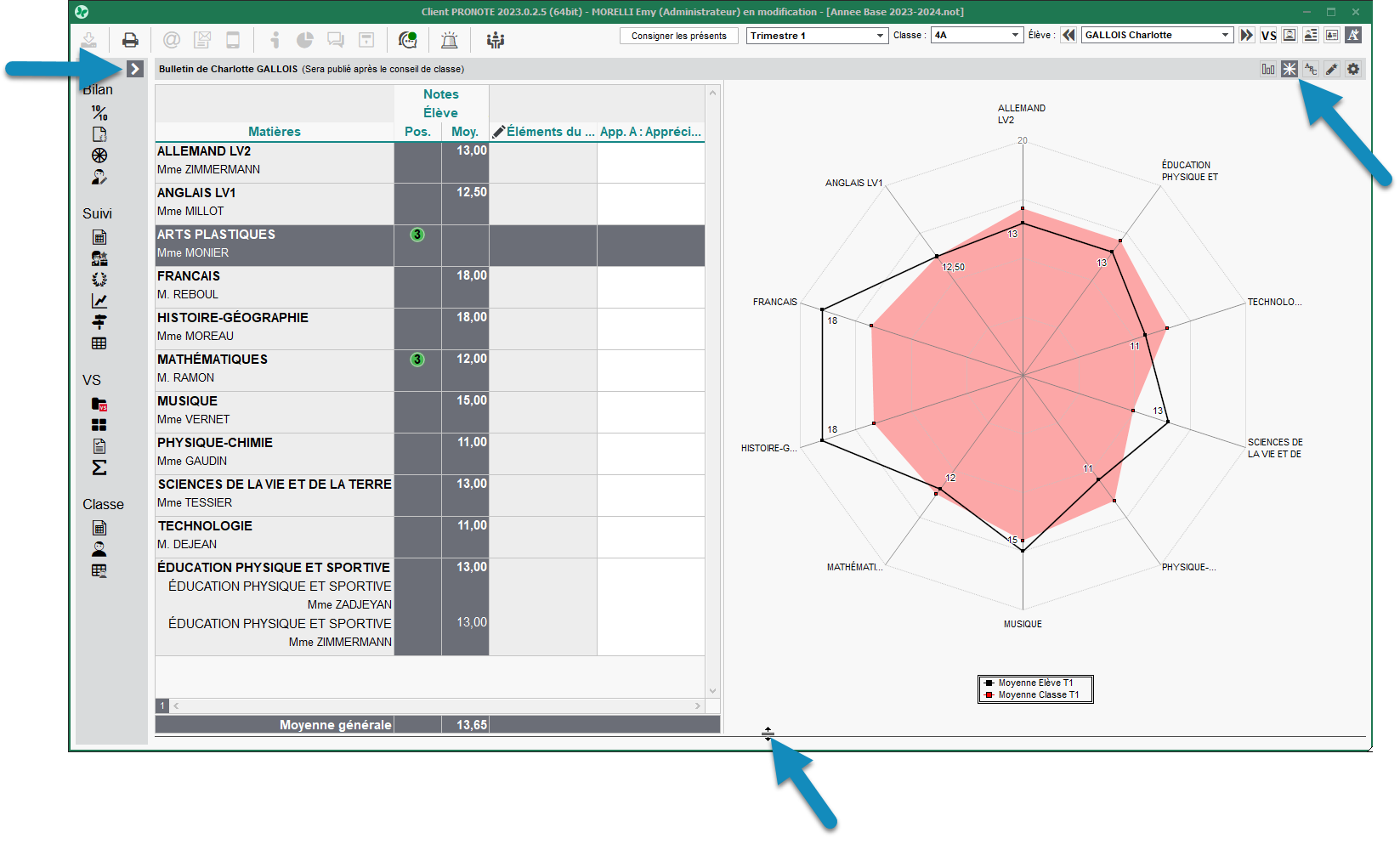
Task: Open the document icon under Bilan
Action: pos(99,134)
